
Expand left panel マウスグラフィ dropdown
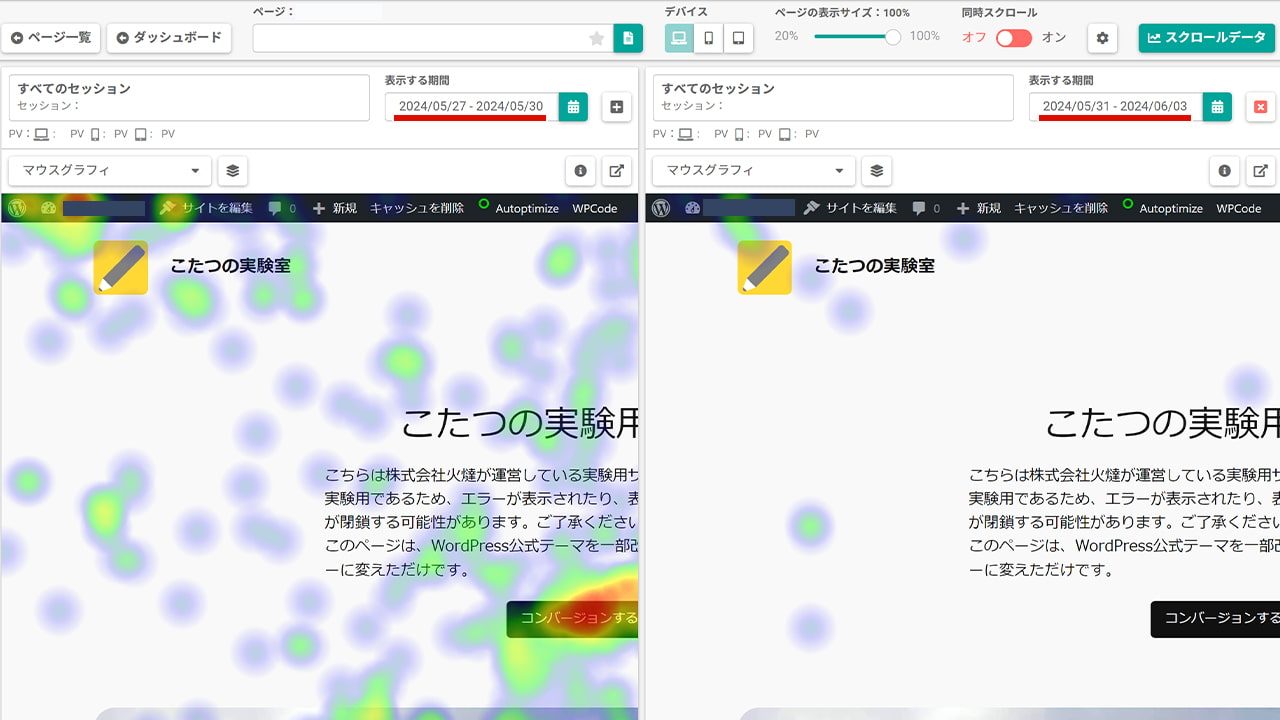pos(110,171)
